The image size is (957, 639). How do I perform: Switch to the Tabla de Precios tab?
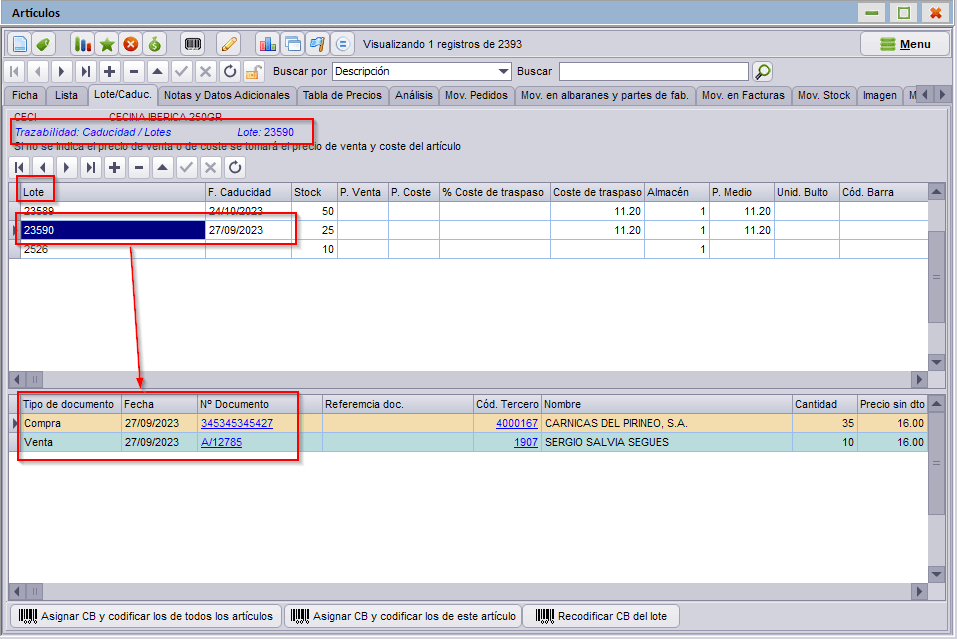[342, 95]
